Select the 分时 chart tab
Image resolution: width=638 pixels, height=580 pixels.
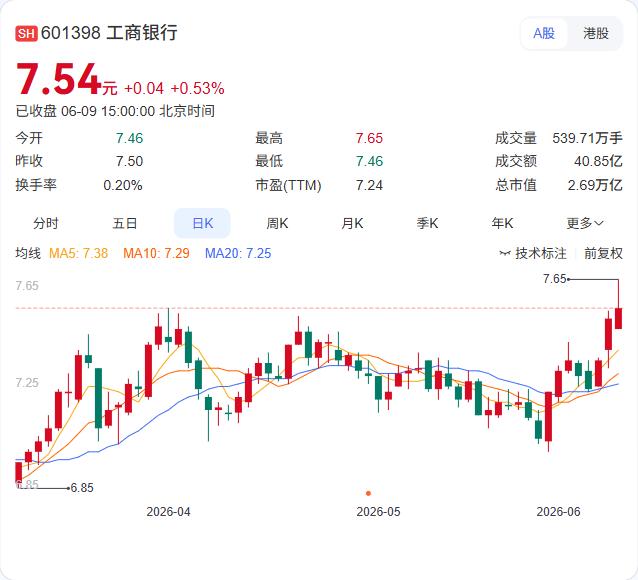coord(46,223)
